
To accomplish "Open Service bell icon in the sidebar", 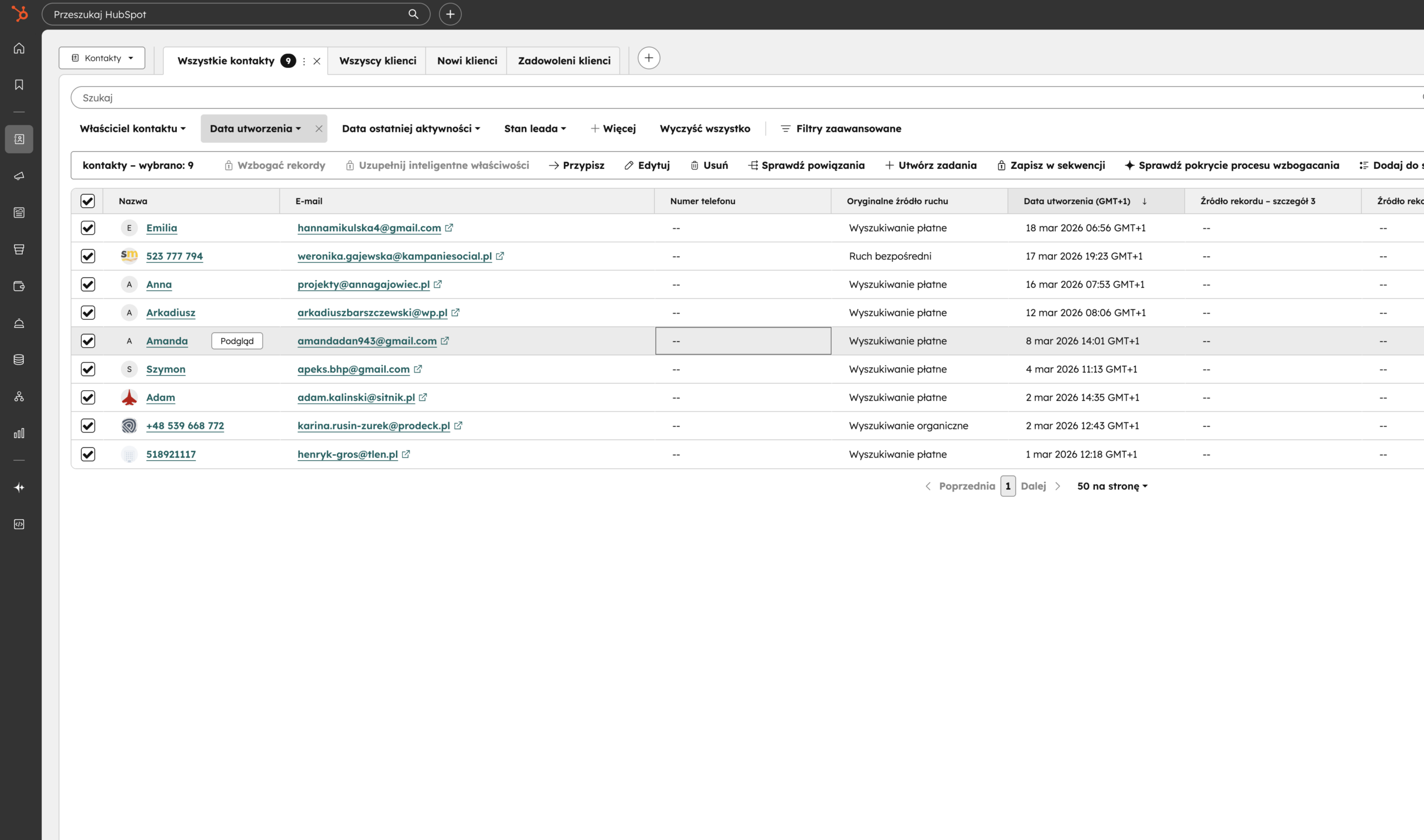I will pos(19,323).
